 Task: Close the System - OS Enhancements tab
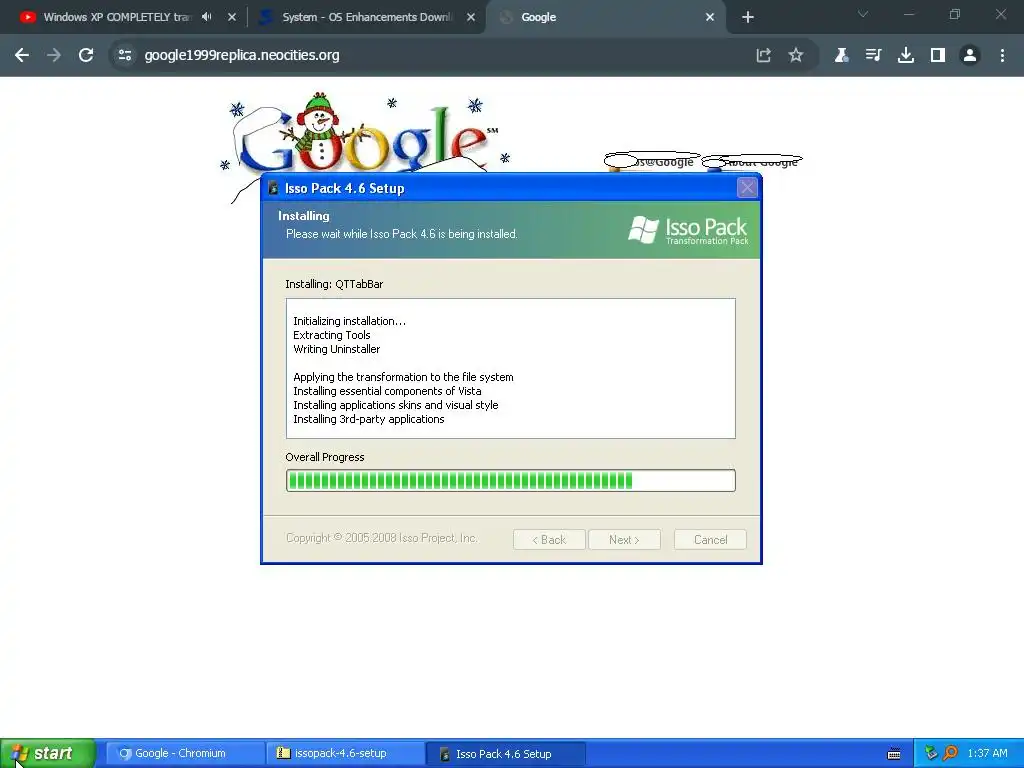471,17
